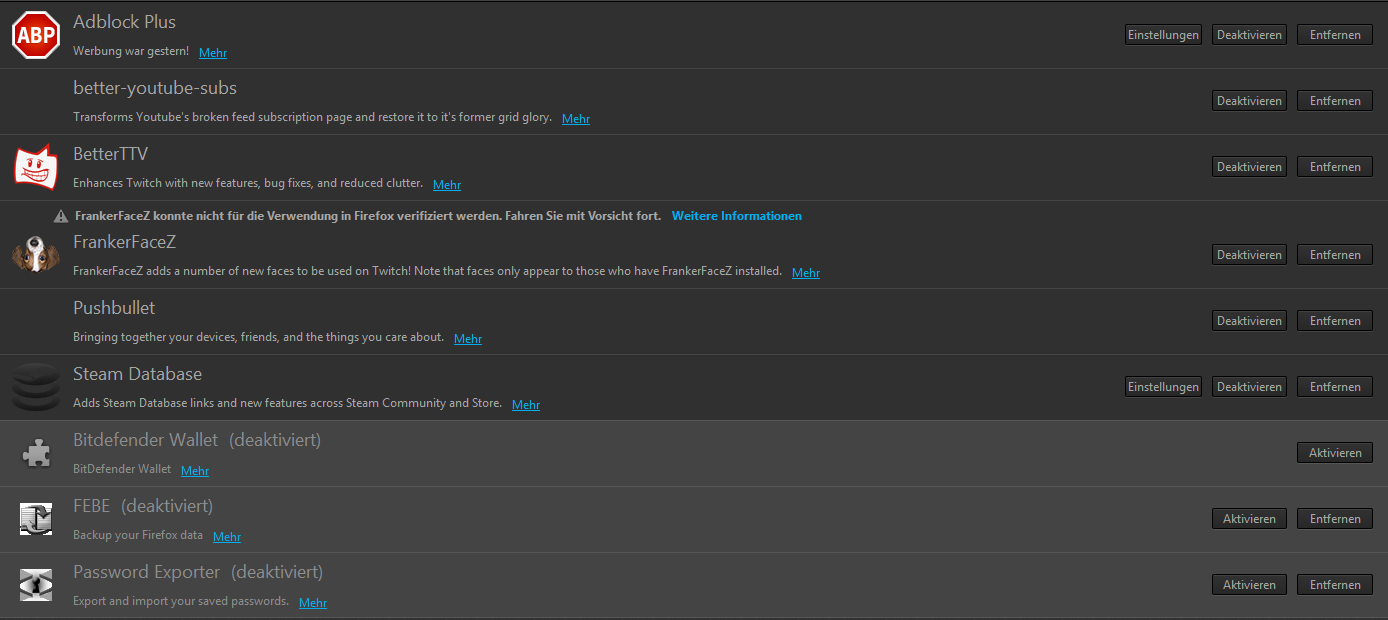The image size is (1388, 620).
Task: Deactivate Adblock Plus
Action: click(1249, 35)
